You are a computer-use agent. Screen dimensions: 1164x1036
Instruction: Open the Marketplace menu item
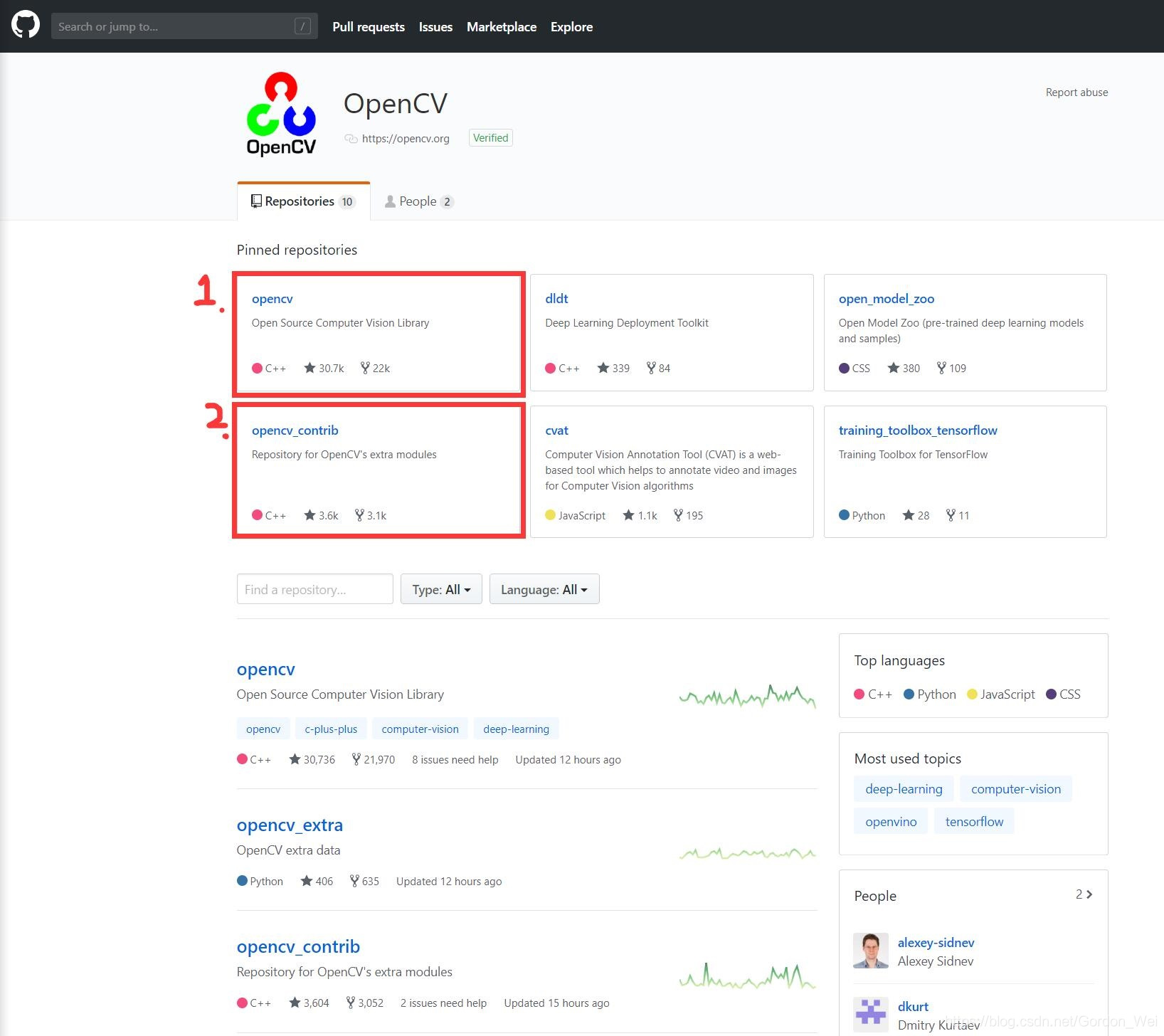502,26
